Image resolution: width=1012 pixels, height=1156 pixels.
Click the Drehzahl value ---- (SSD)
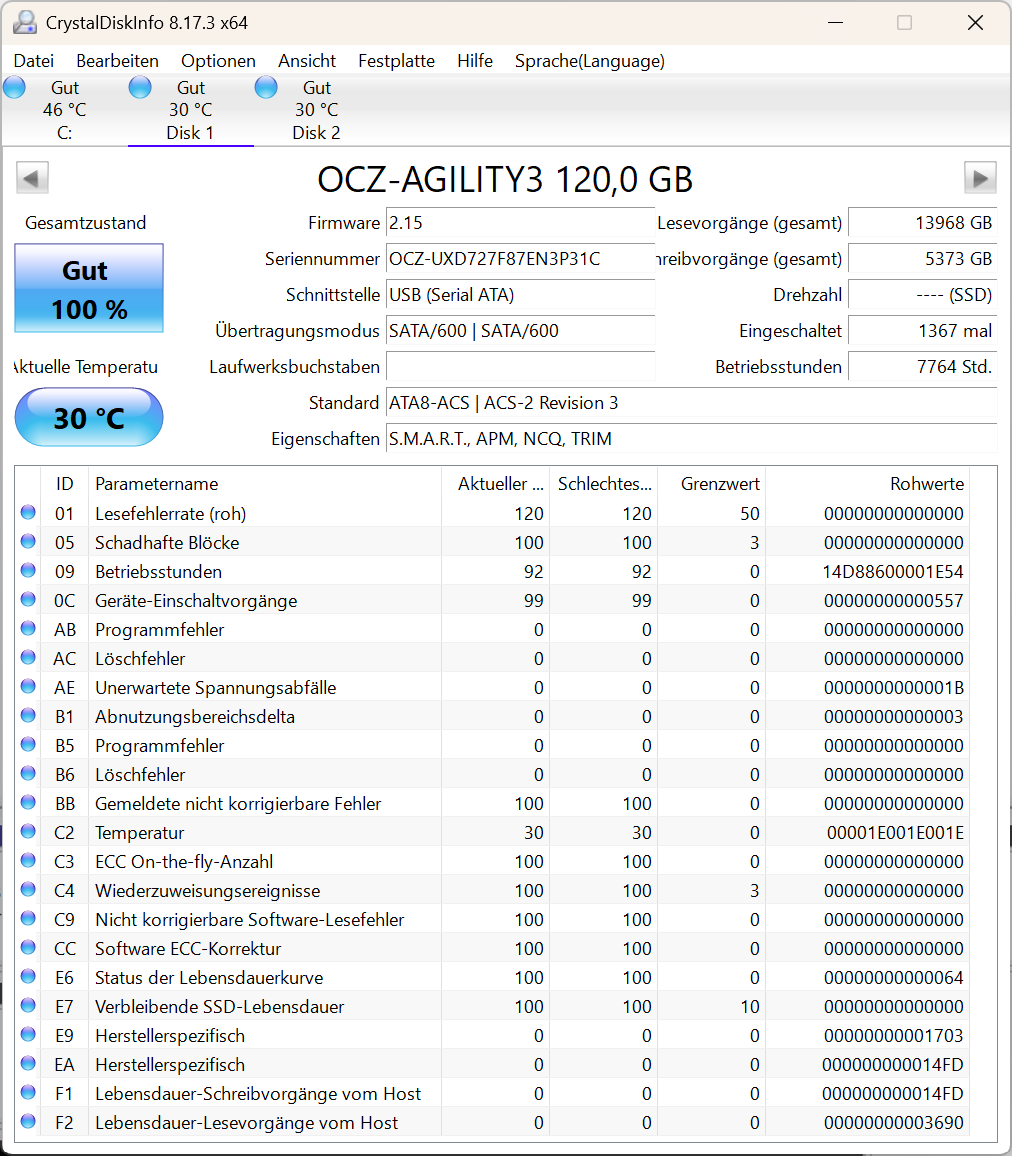(923, 295)
